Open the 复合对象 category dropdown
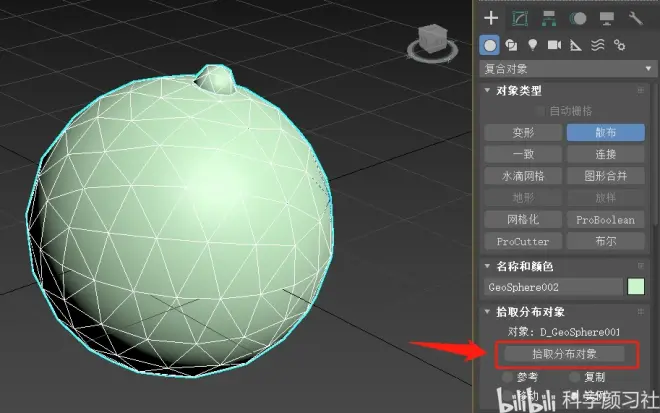 point(568,69)
